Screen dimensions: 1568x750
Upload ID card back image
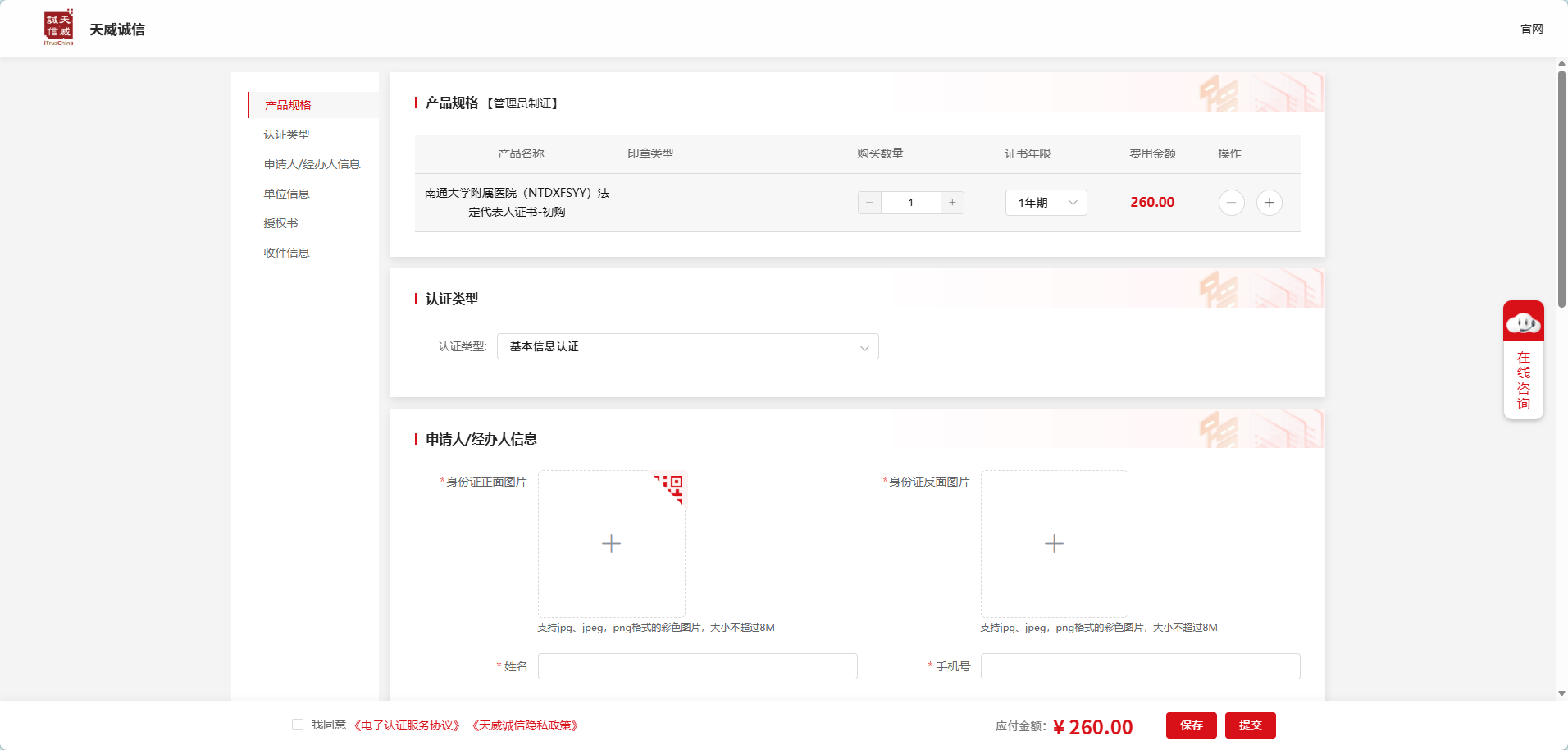click(x=1054, y=543)
